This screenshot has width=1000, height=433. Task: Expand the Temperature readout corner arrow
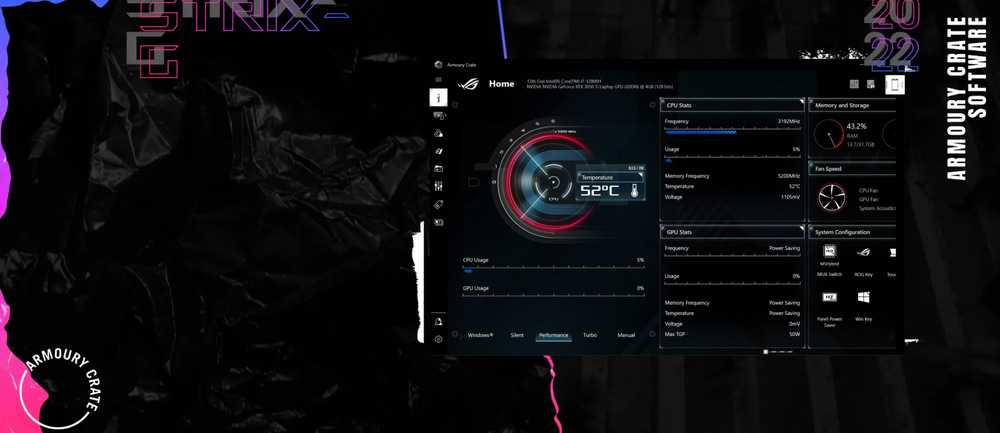(639, 174)
